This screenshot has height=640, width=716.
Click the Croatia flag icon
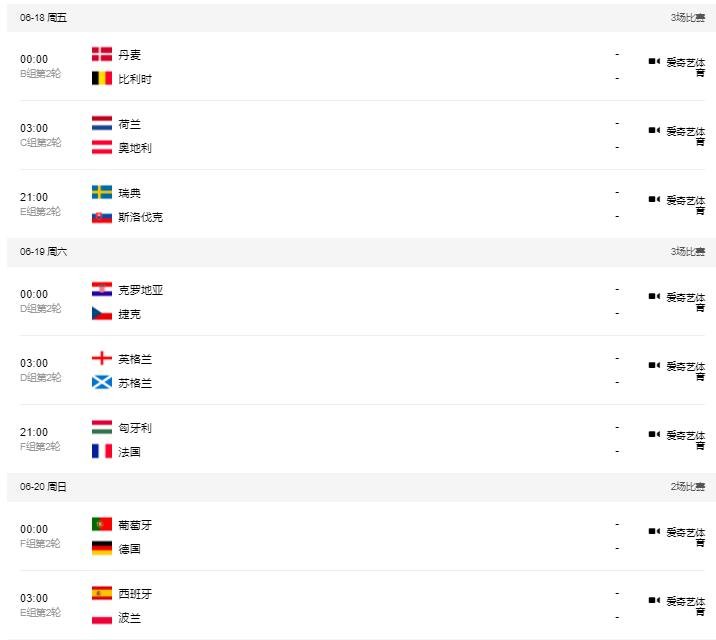[101, 290]
